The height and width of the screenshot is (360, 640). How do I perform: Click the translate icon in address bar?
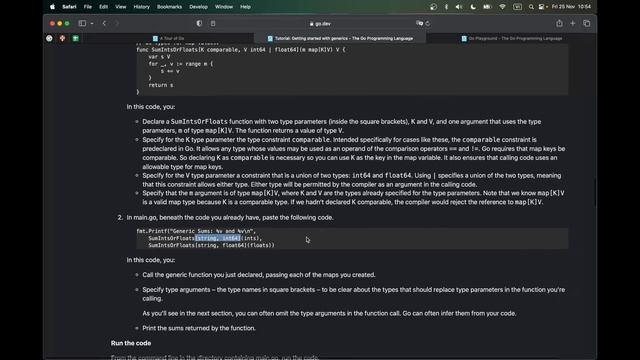[x=419, y=23]
